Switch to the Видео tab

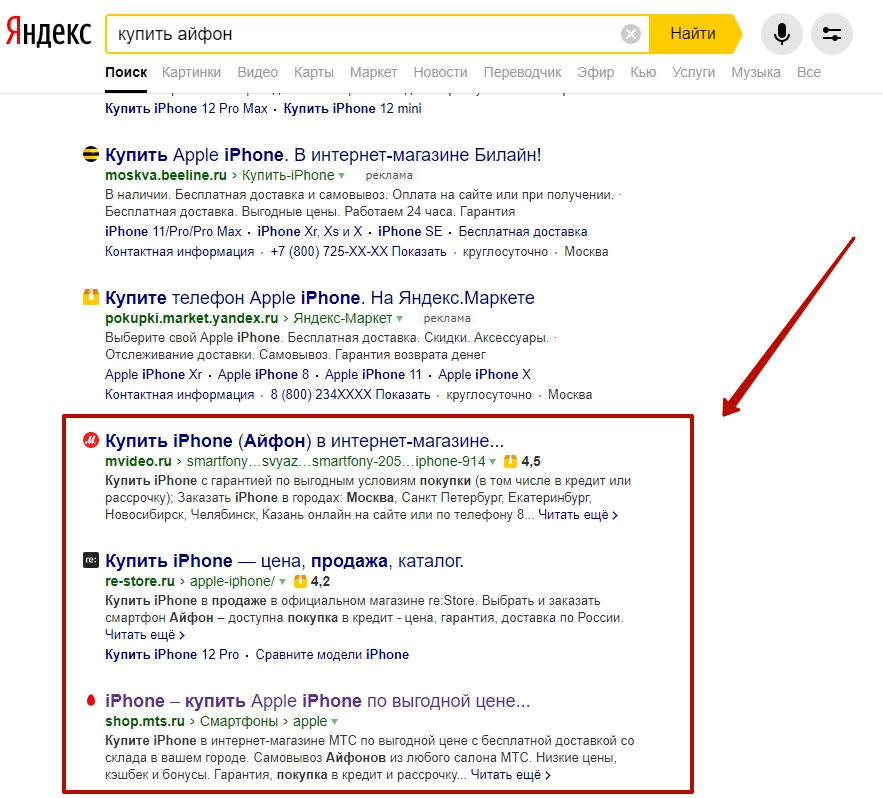click(257, 72)
